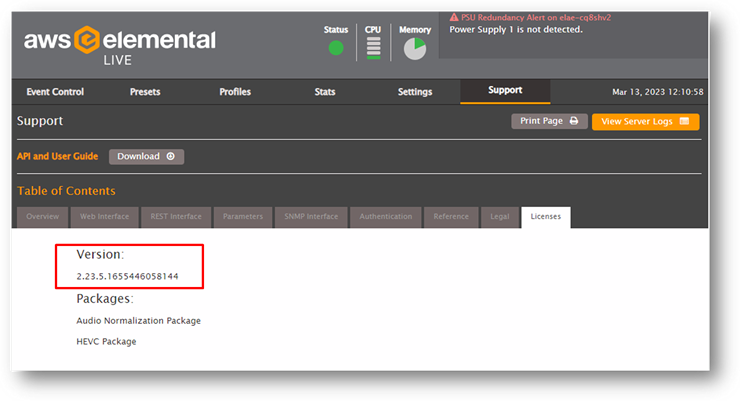This screenshot has width=740, height=401.
Task: Click the Version: heading
Action: click(x=100, y=255)
